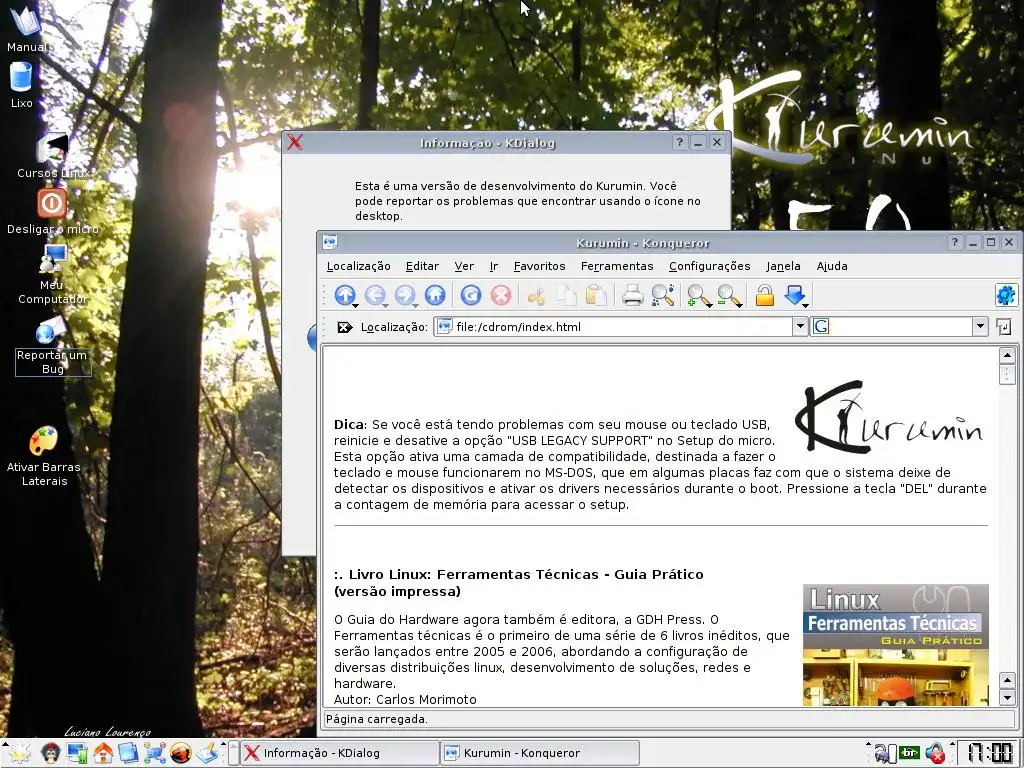
Task: Expand the Back button history arrow
Action: tap(385, 306)
